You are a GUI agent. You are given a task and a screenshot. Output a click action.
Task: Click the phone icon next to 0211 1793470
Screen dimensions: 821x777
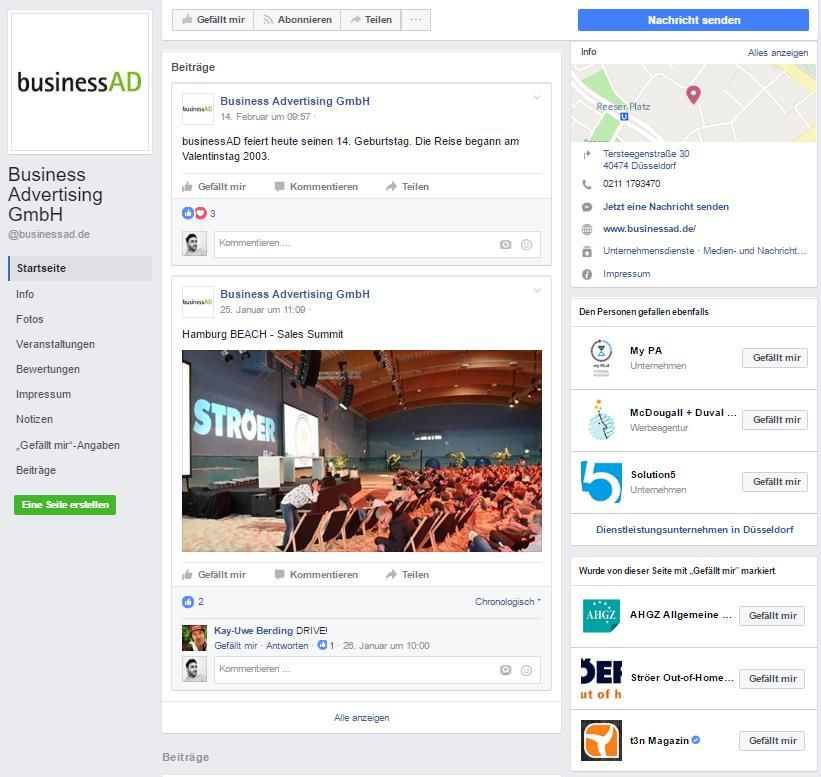(x=587, y=184)
